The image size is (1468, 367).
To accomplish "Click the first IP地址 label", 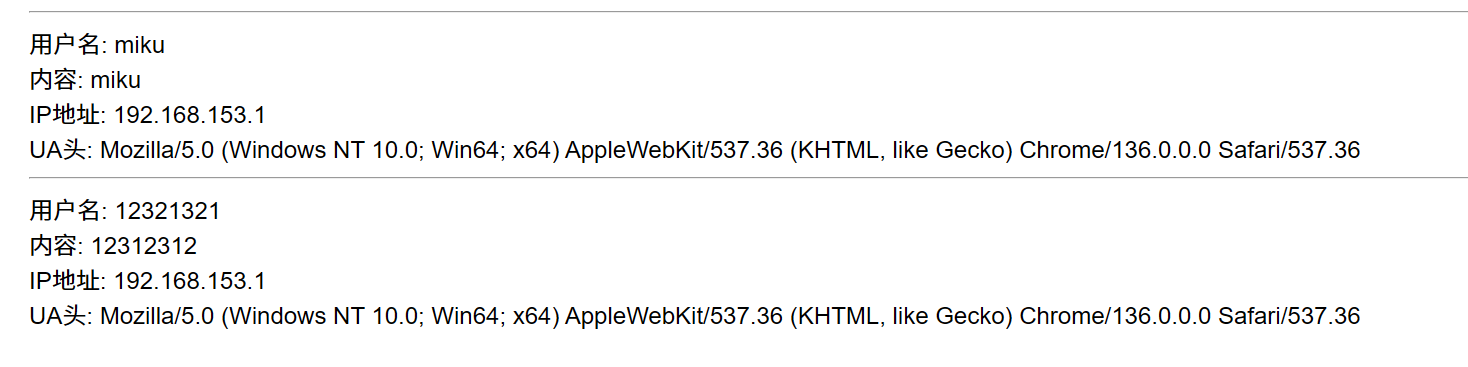I will coord(69,115).
